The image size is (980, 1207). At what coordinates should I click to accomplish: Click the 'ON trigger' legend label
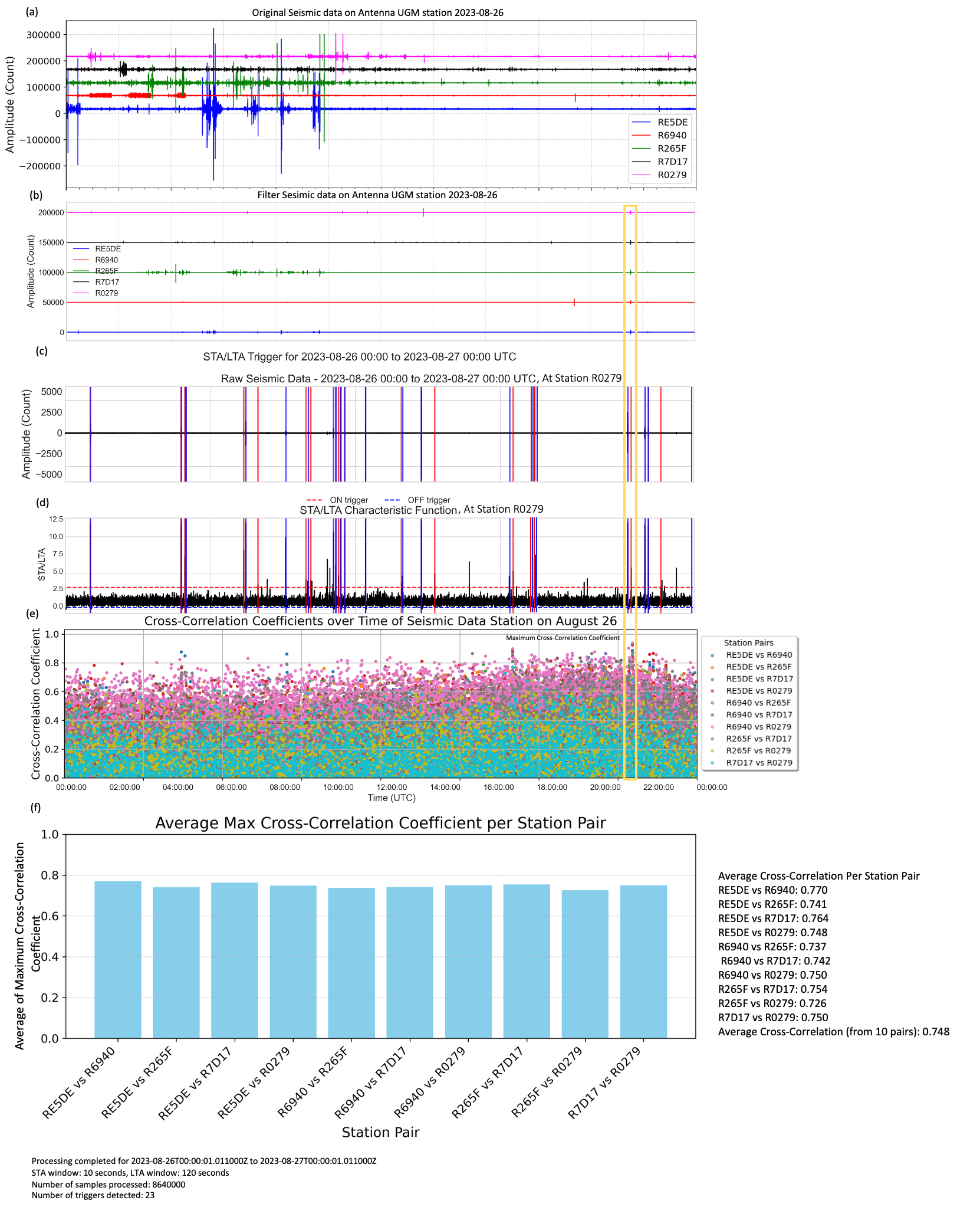(348, 500)
